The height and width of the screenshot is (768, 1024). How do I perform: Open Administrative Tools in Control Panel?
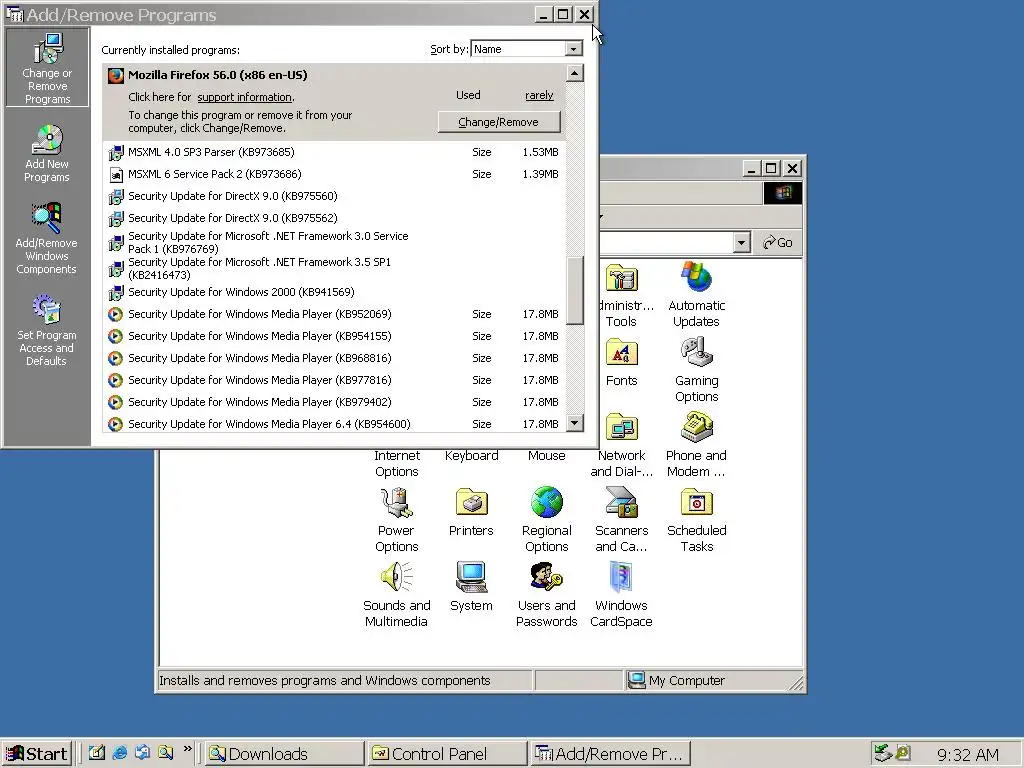[x=621, y=295]
